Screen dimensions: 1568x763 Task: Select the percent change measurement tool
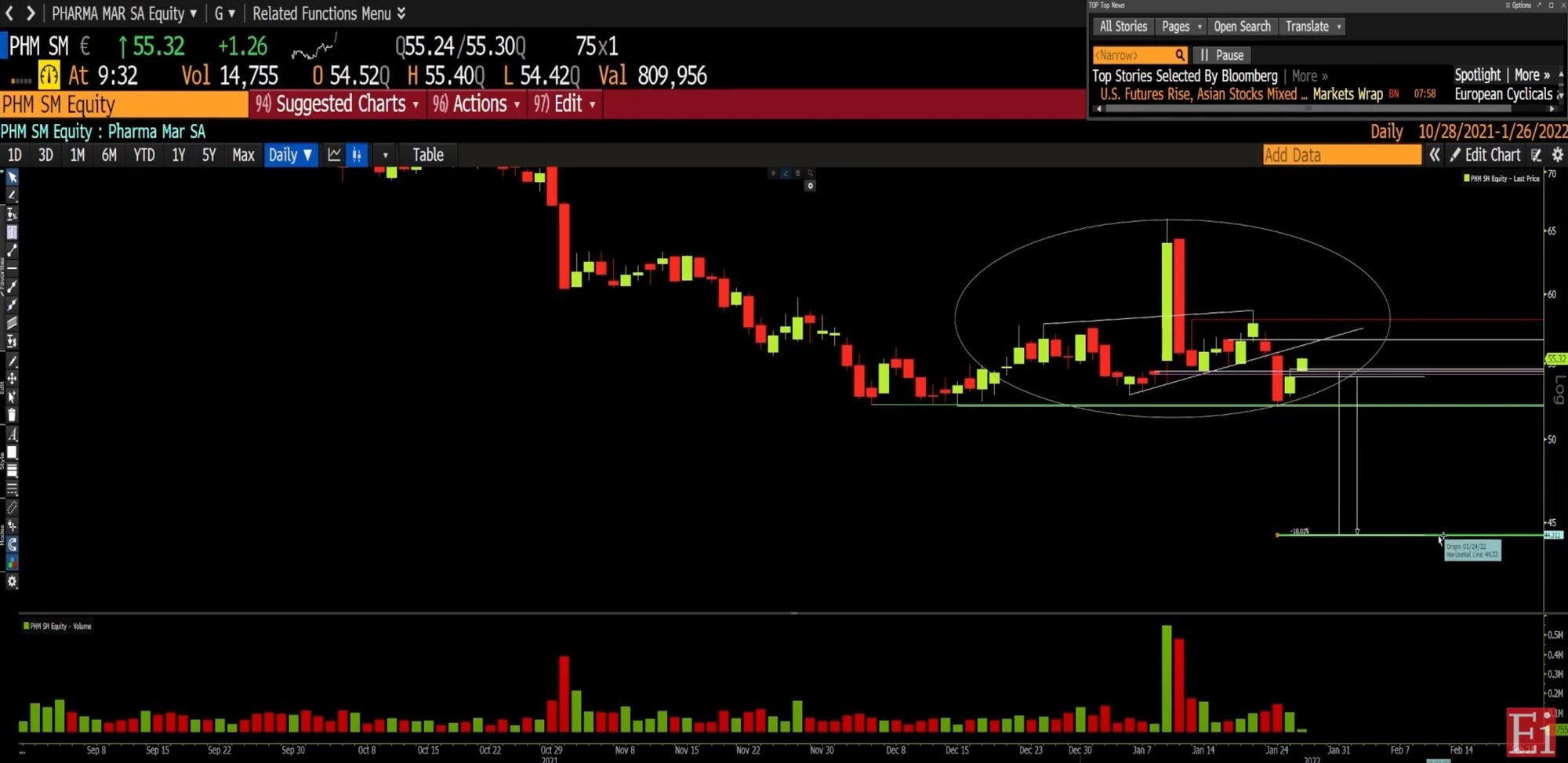tap(13, 214)
